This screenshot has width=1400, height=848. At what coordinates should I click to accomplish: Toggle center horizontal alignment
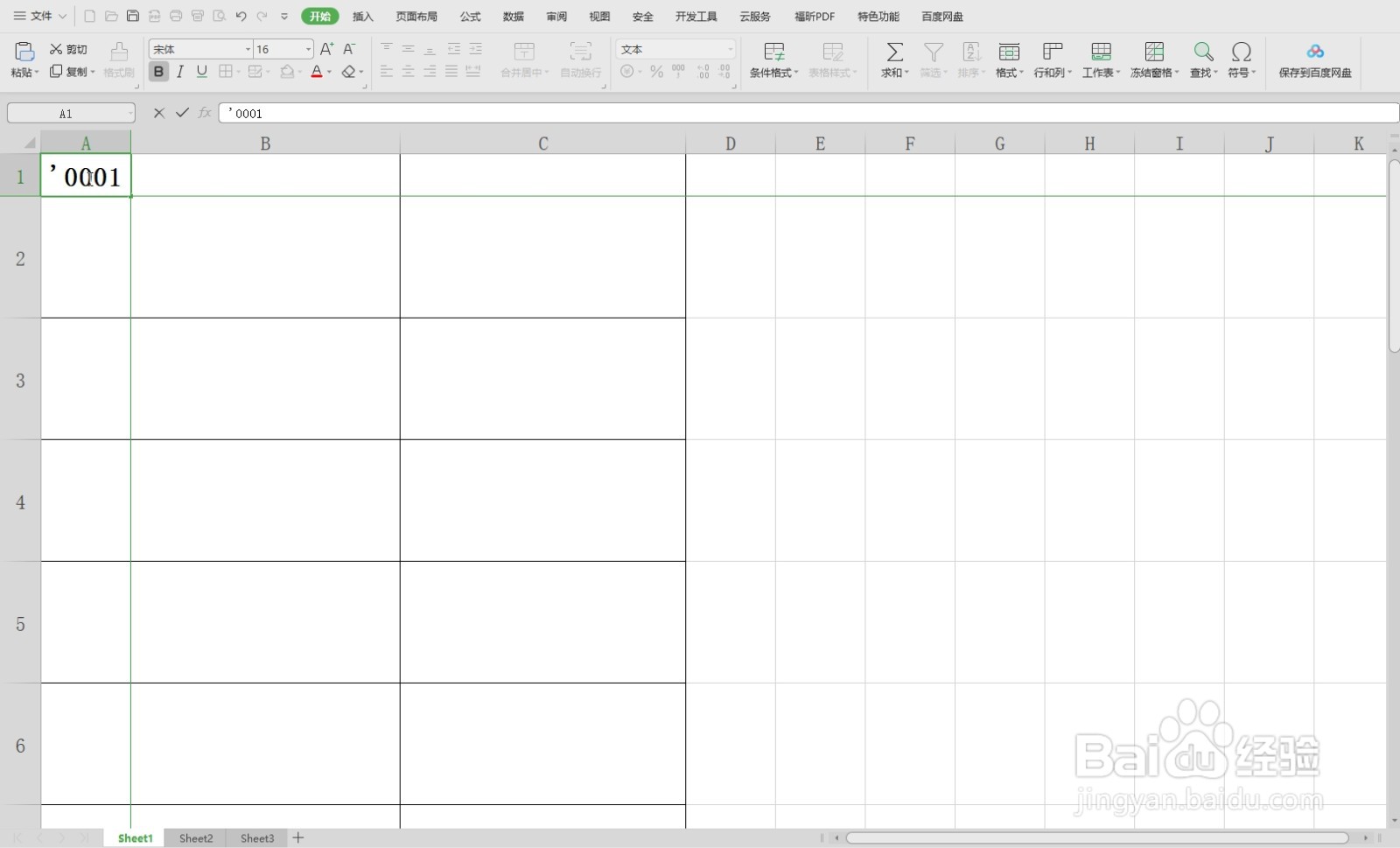408,72
